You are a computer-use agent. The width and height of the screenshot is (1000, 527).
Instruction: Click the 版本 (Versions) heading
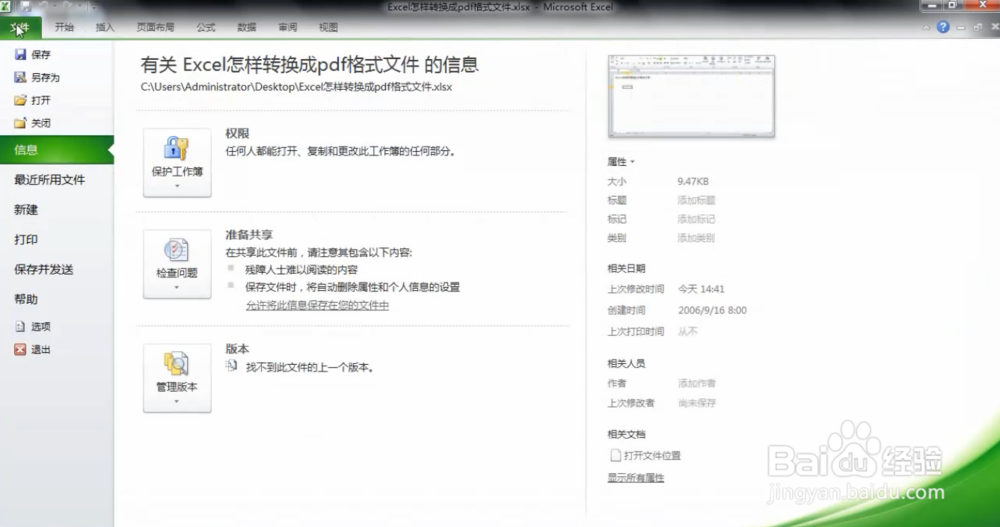[x=237, y=349]
